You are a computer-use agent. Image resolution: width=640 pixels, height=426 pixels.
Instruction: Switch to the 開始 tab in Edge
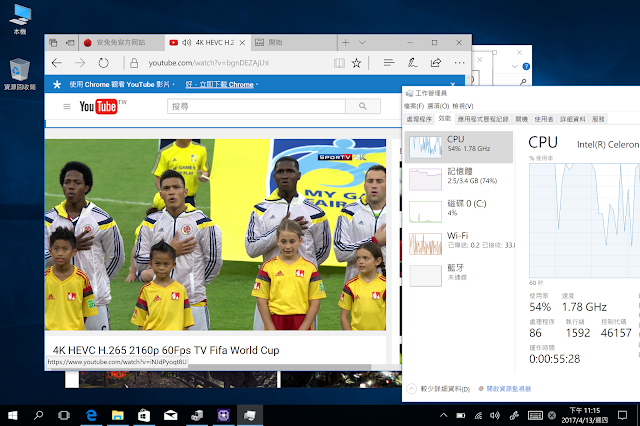[x=294, y=42]
